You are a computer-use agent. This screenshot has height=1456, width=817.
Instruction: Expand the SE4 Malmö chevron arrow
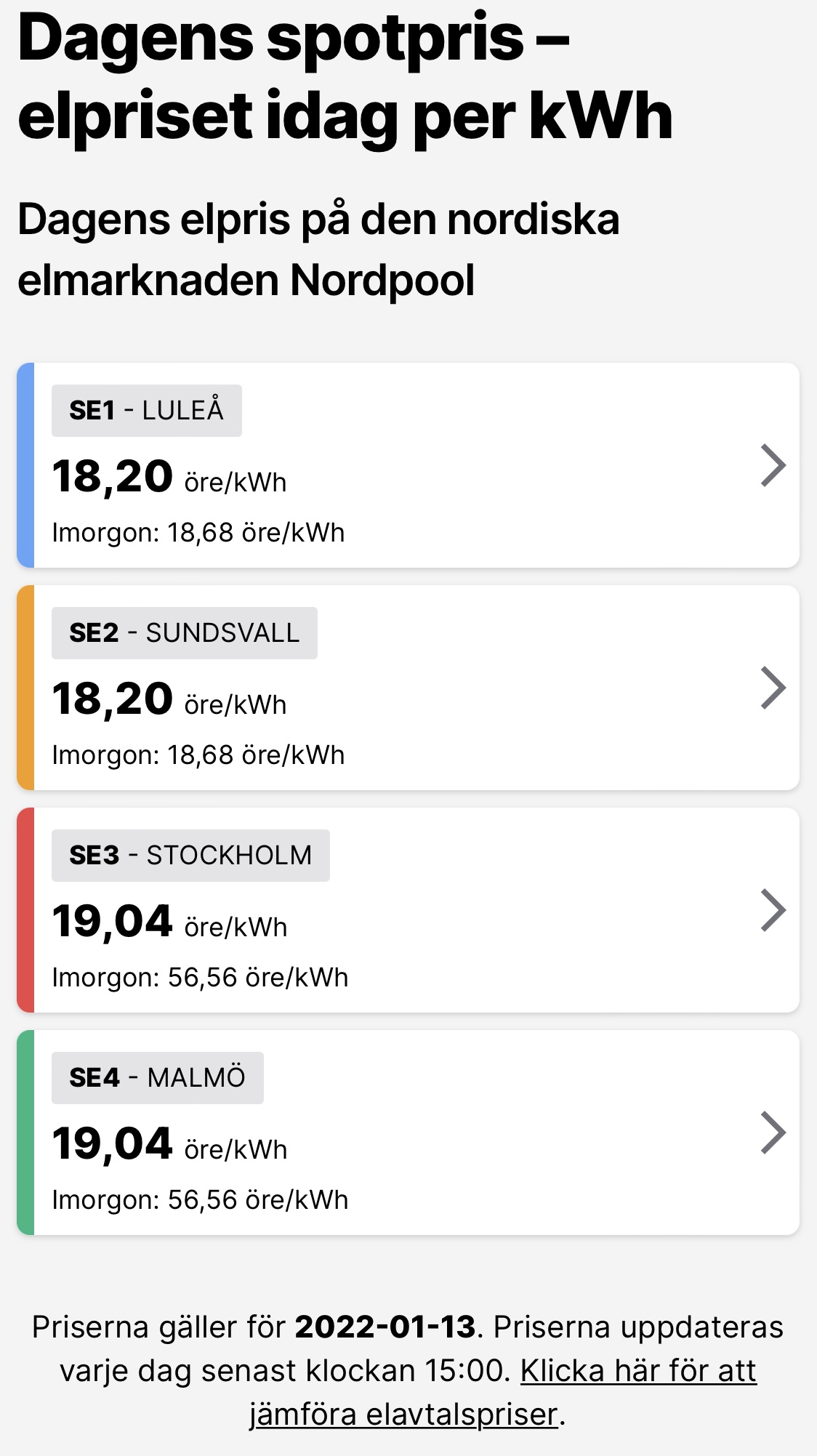pyautogui.click(x=773, y=1133)
